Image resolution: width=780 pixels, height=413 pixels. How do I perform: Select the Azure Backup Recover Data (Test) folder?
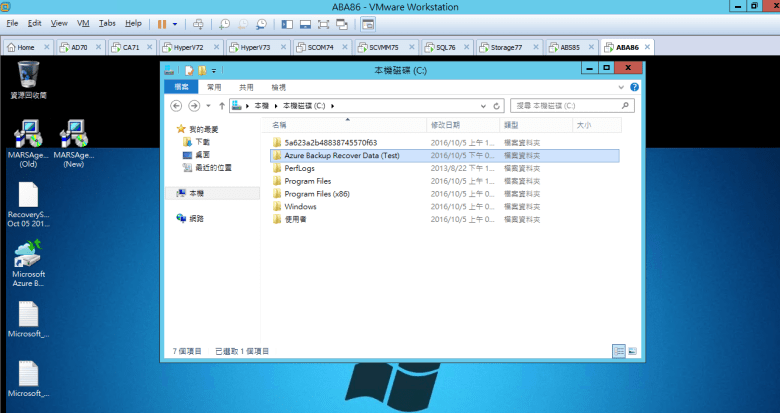(341, 155)
